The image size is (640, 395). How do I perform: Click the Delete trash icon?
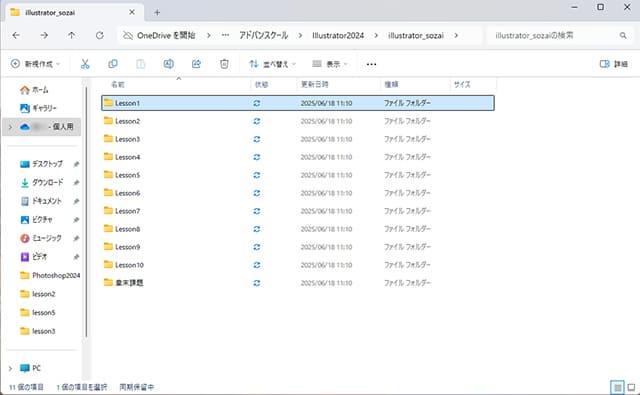pos(224,64)
